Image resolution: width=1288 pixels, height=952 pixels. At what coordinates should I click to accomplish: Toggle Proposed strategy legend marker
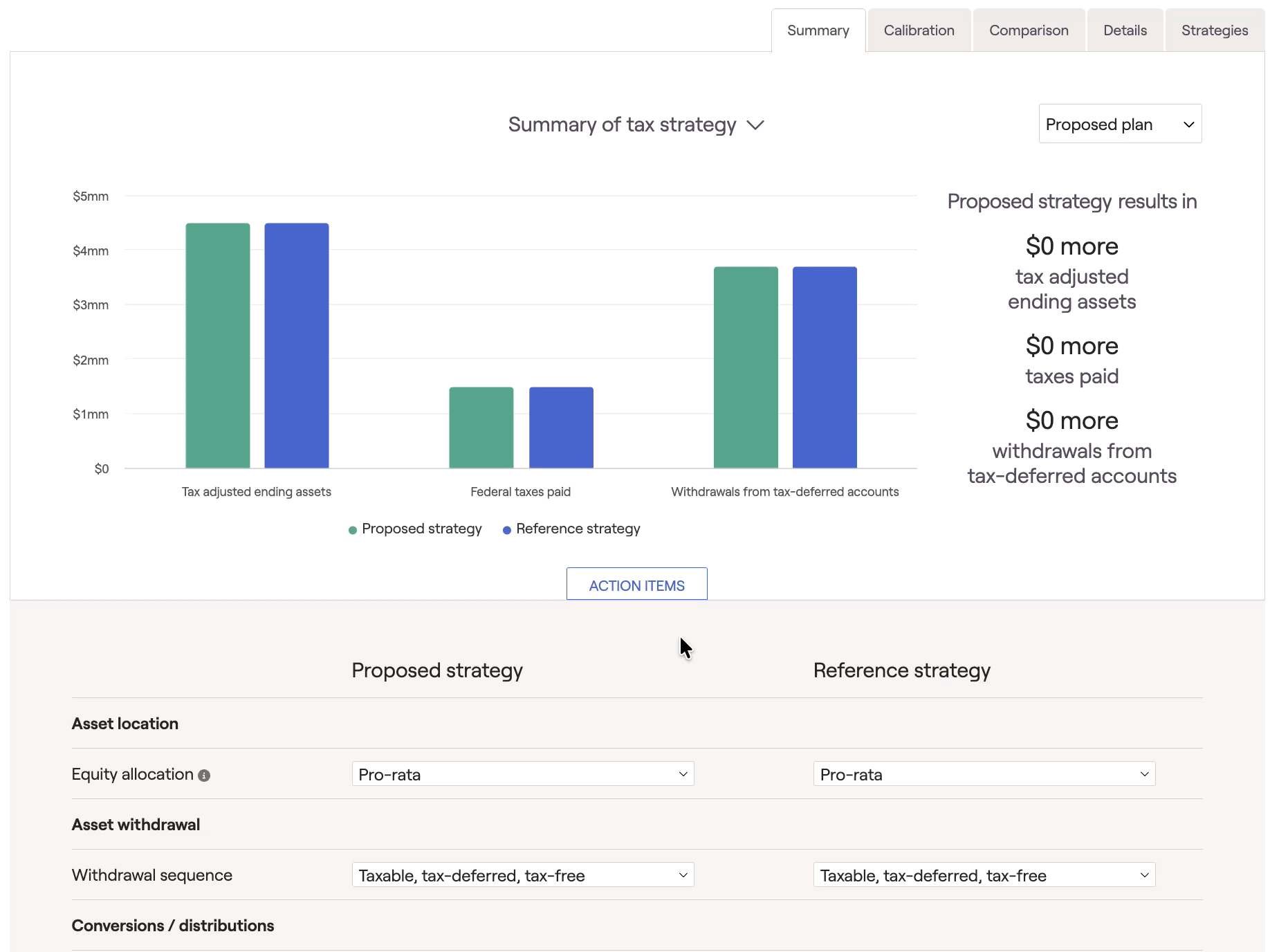pyautogui.click(x=353, y=530)
